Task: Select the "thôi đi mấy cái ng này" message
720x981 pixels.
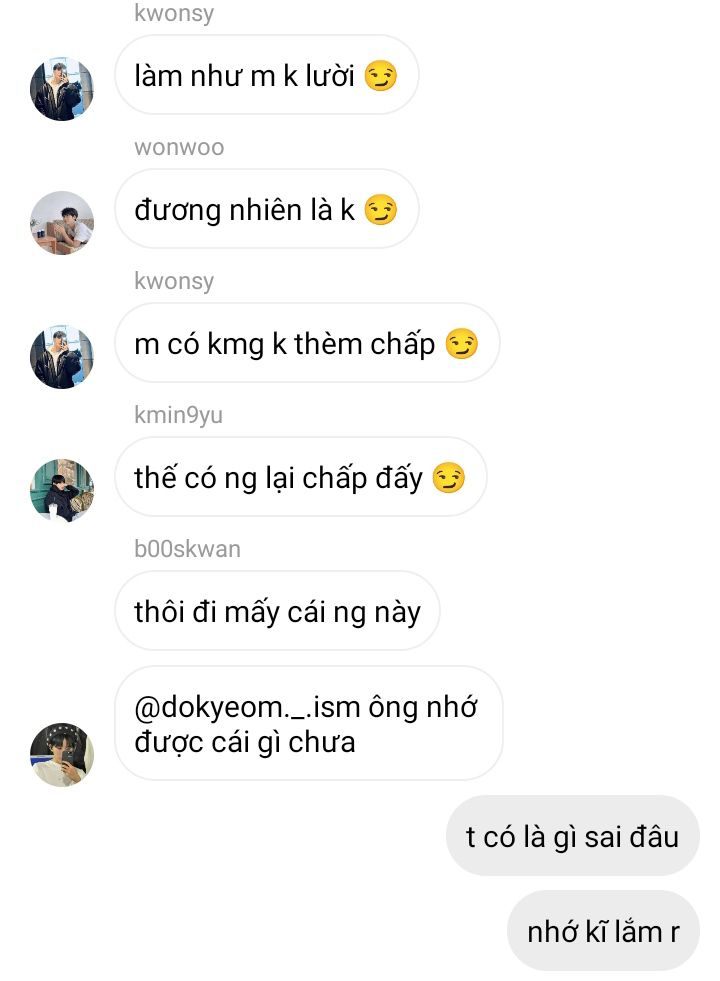Action: tap(277, 611)
